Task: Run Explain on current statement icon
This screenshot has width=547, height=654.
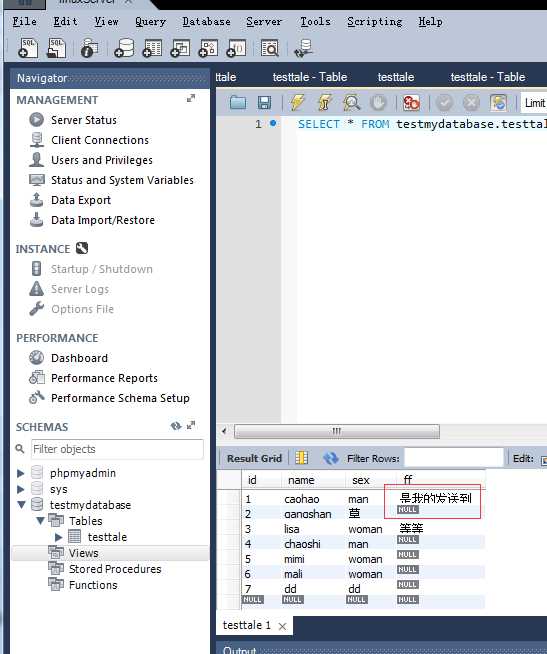Action: [x=351, y=102]
